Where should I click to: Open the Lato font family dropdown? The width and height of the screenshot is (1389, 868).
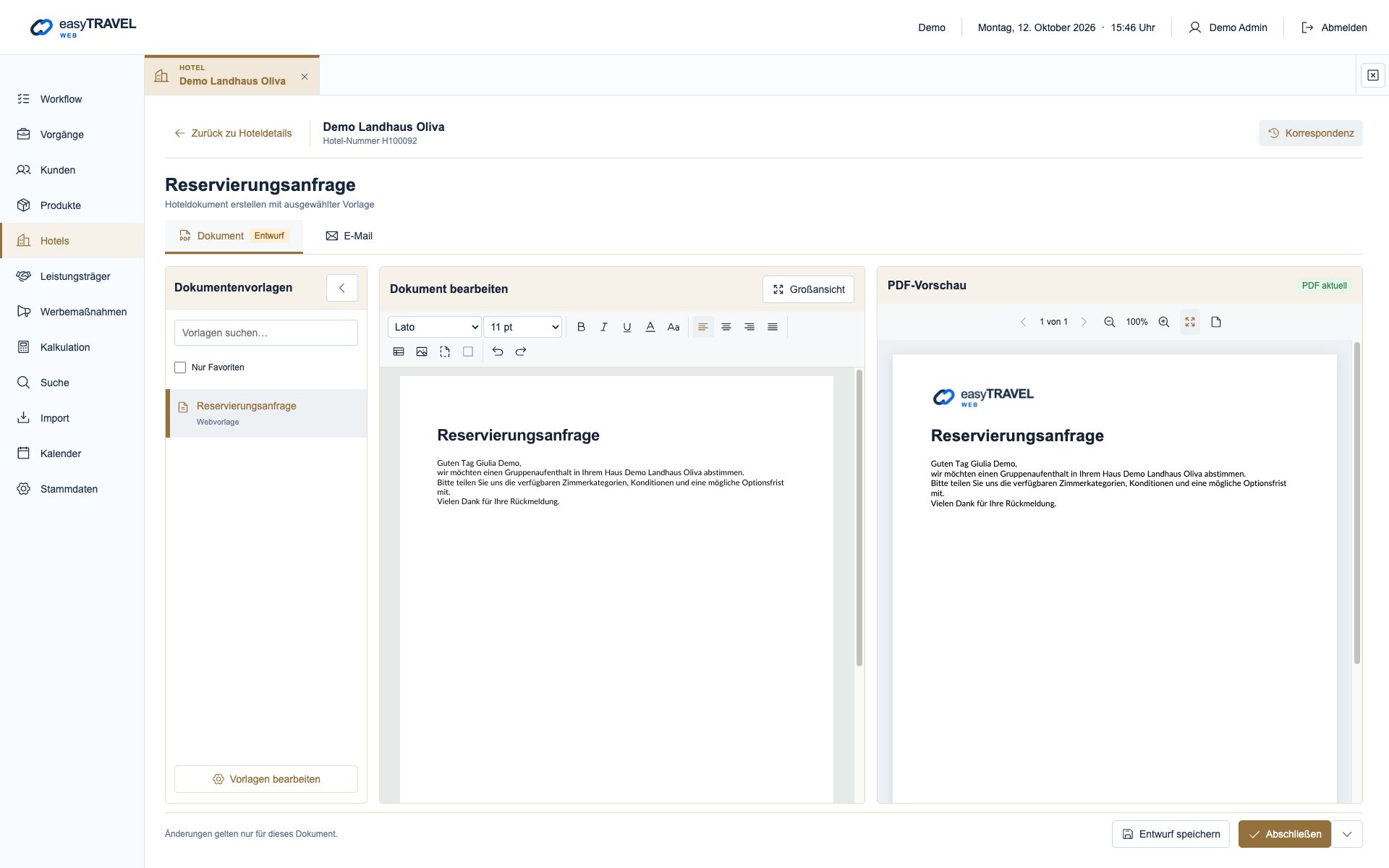point(435,327)
